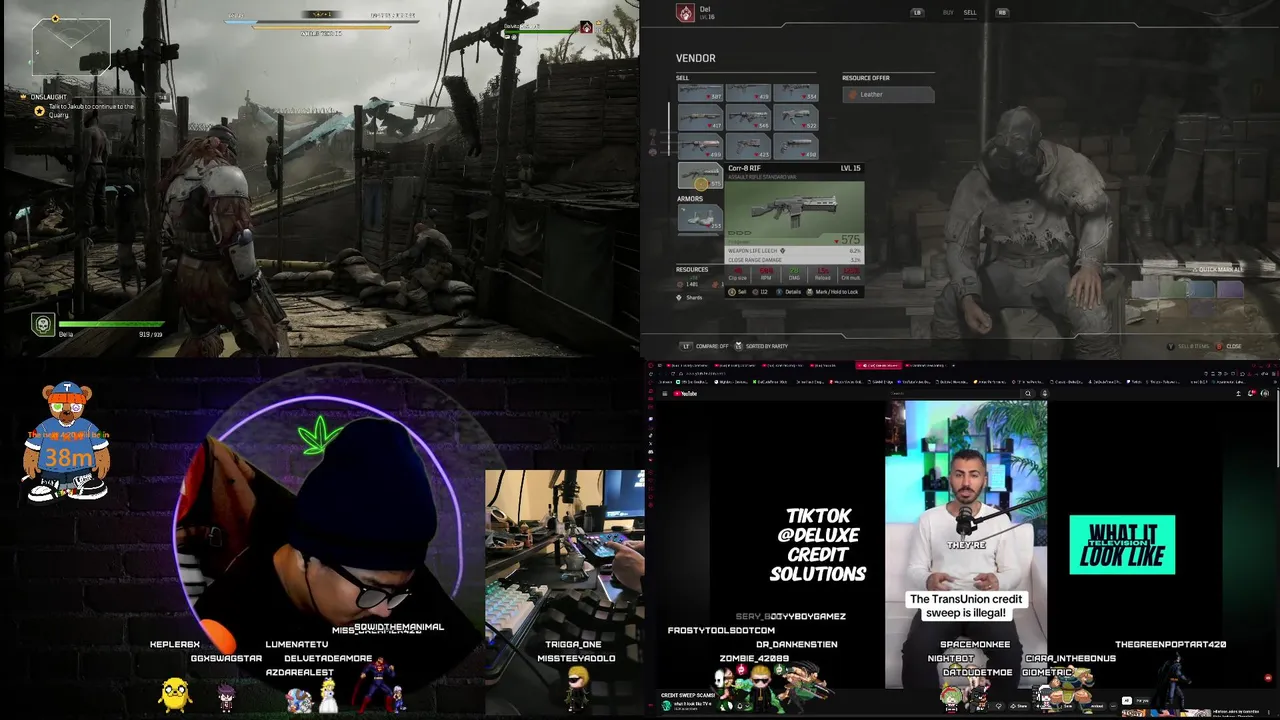Click the LB shoulder button prompt

point(917,12)
